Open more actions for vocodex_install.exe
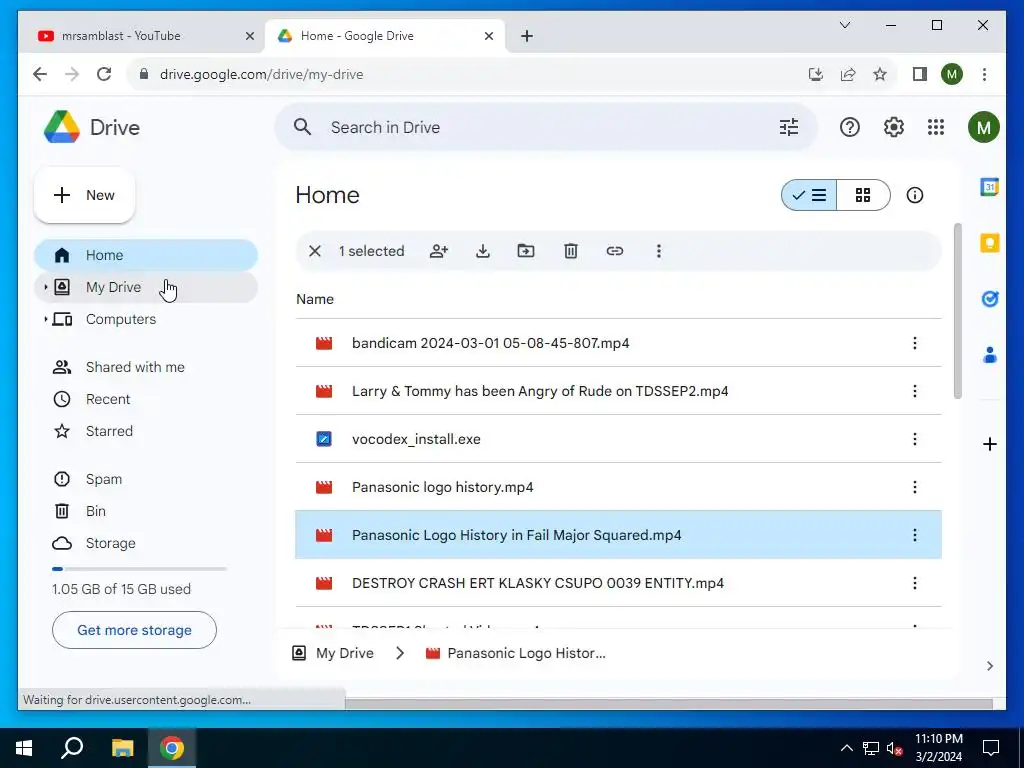The height and width of the screenshot is (768, 1024). [914, 440]
